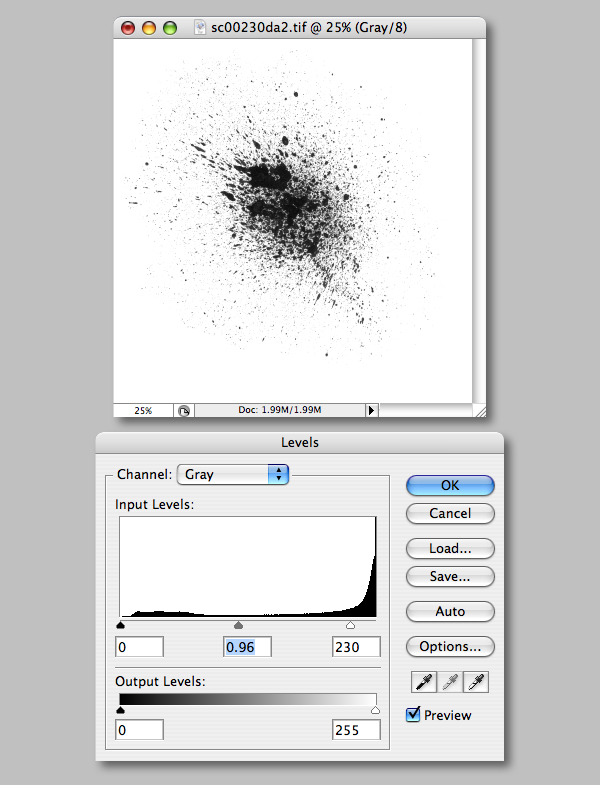Click the 25% zoom field in status bar

point(143,411)
